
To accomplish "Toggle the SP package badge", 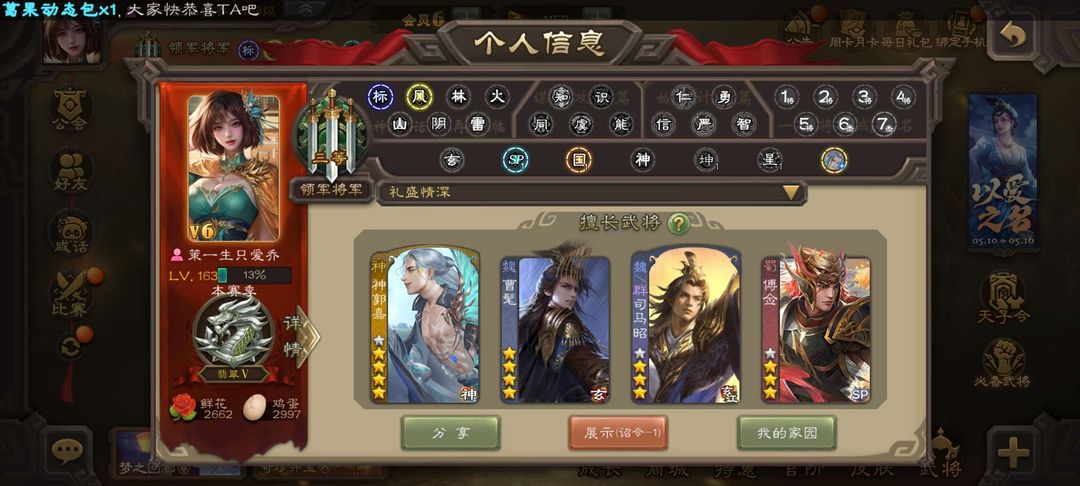I will pyautogui.click(x=515, y=160).
